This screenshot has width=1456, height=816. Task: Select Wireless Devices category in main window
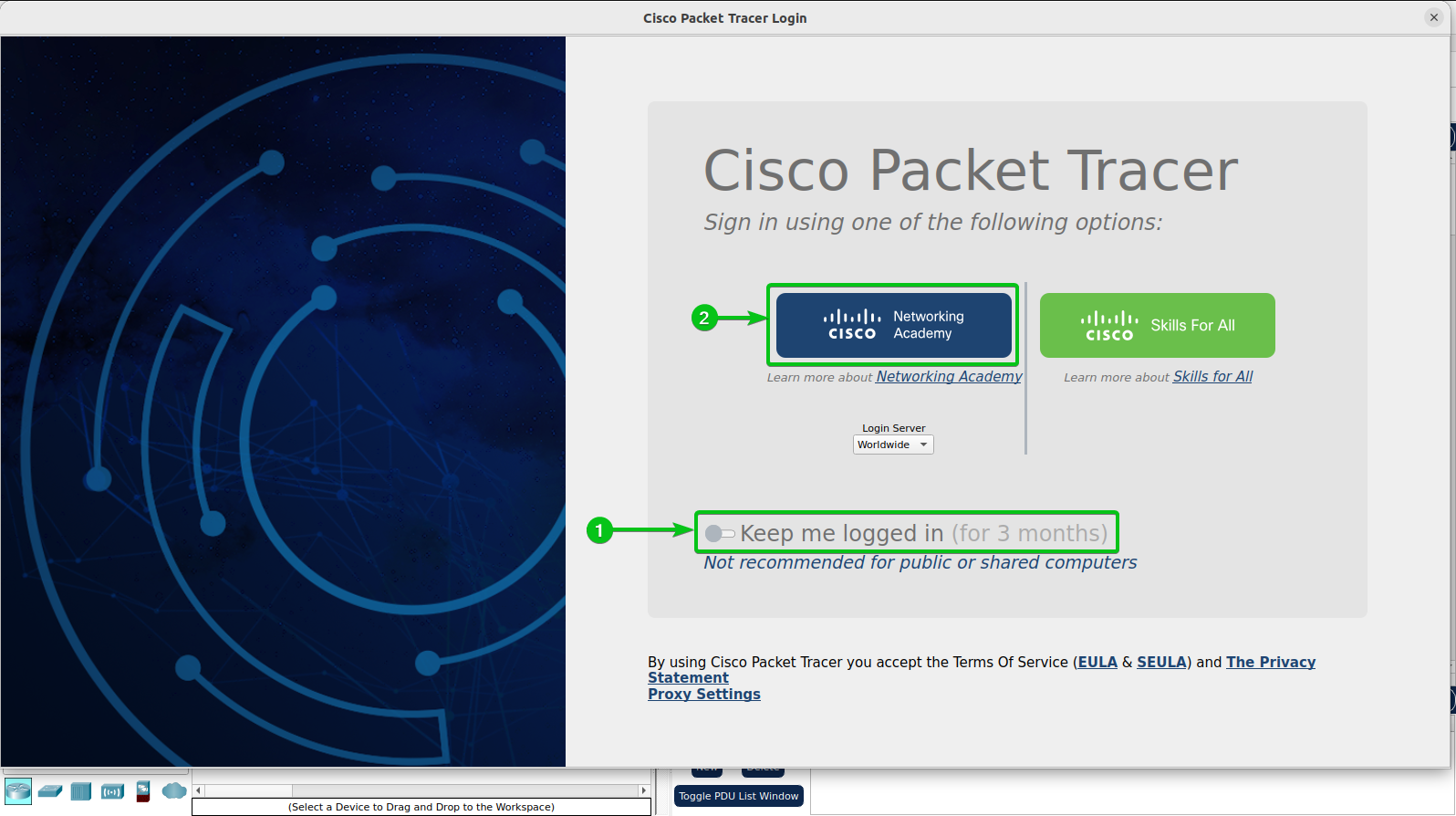click(x=113, y=790)
